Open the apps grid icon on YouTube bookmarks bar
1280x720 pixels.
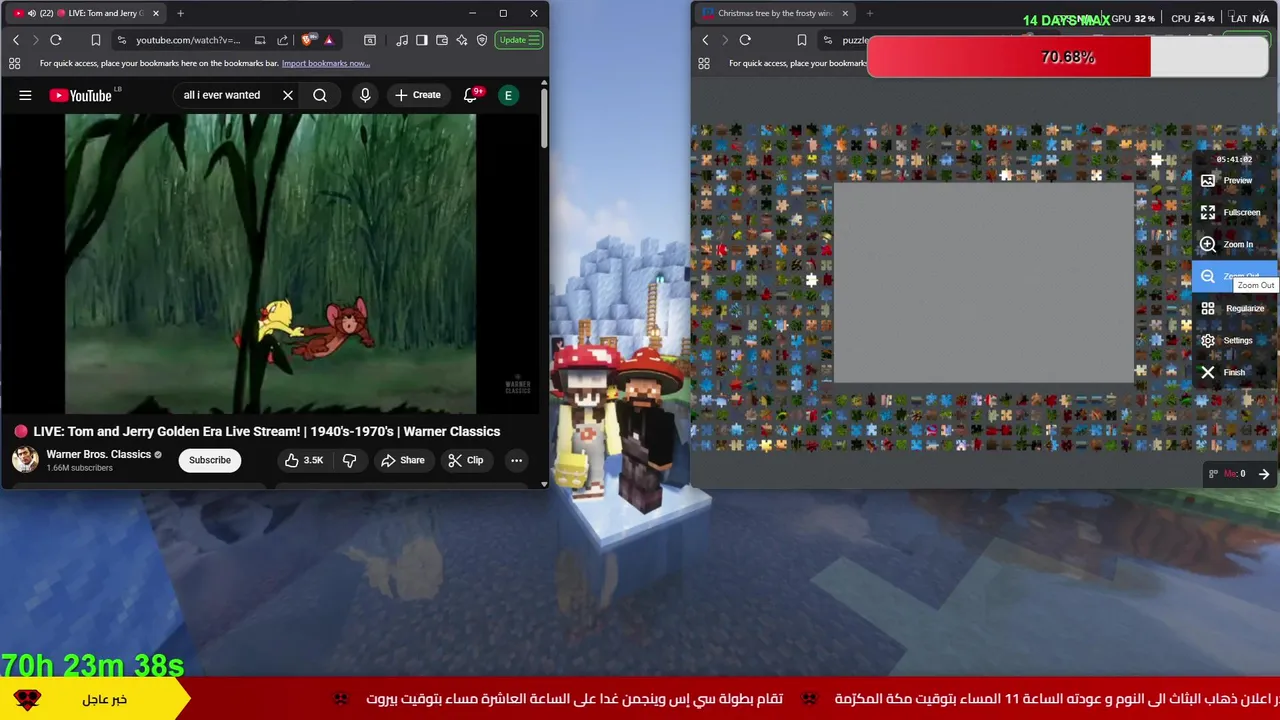(x=15, y=63)
